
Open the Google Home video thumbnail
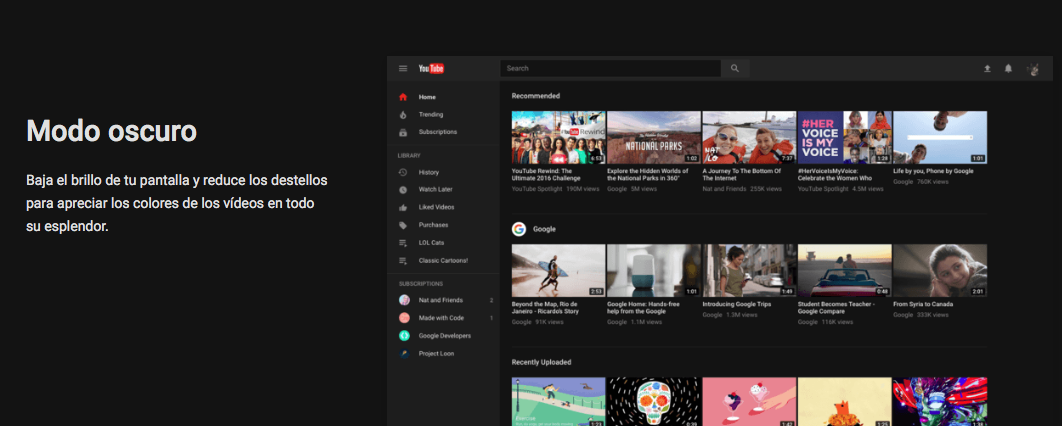[x=654, y=270]
